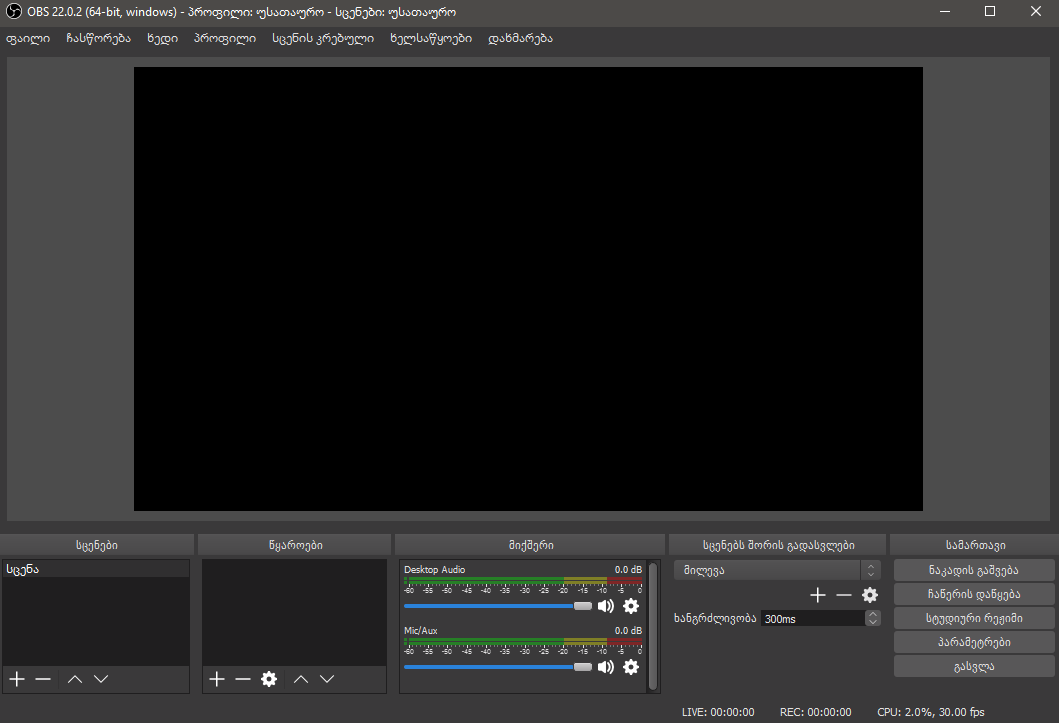Adjust Mic/Aux volume slider

498,667
